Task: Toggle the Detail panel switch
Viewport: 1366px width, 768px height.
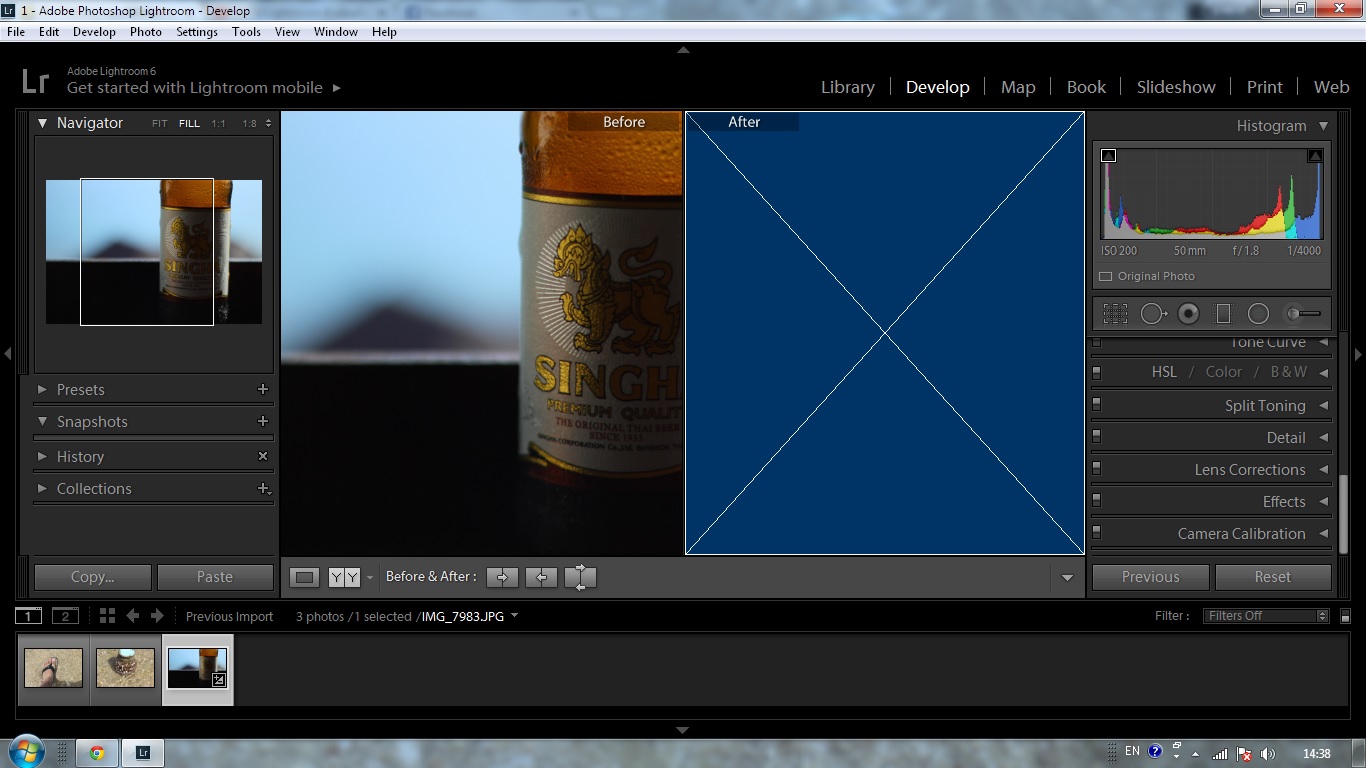Action: click(1097, 437)
